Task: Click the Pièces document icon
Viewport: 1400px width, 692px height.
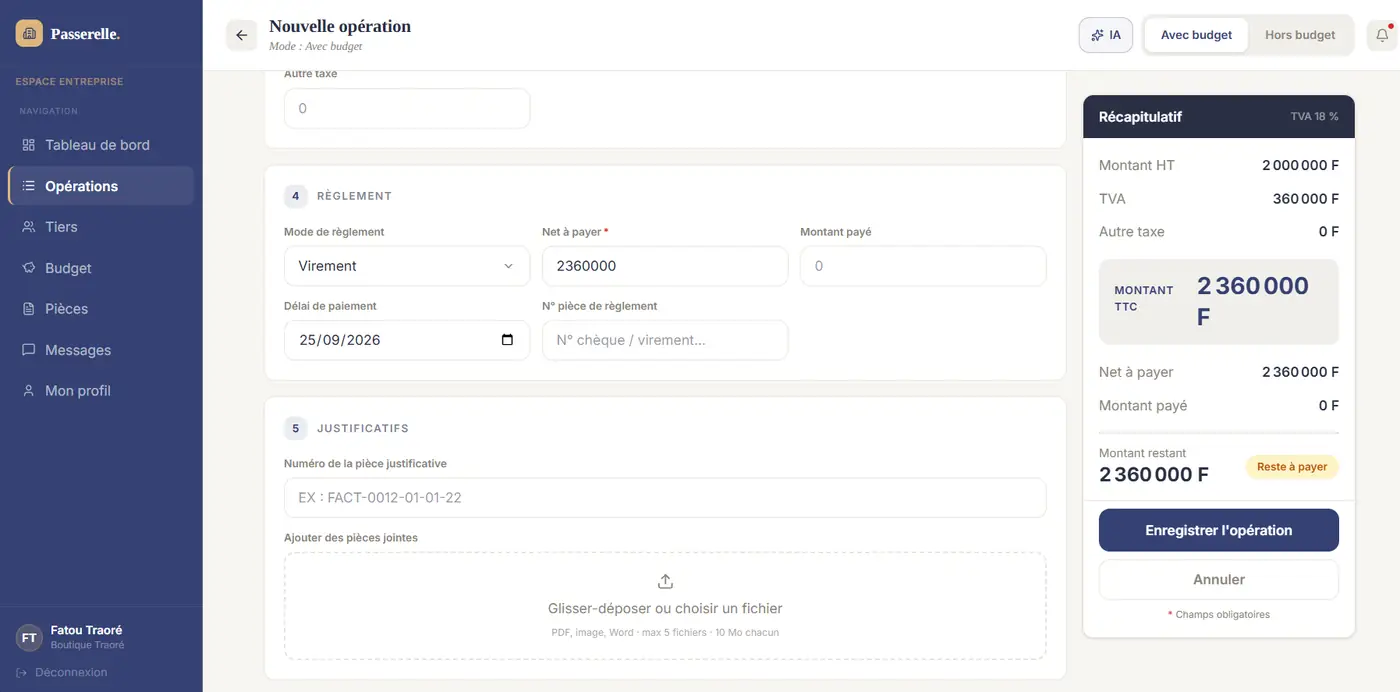Action: [x=28, y=309]
